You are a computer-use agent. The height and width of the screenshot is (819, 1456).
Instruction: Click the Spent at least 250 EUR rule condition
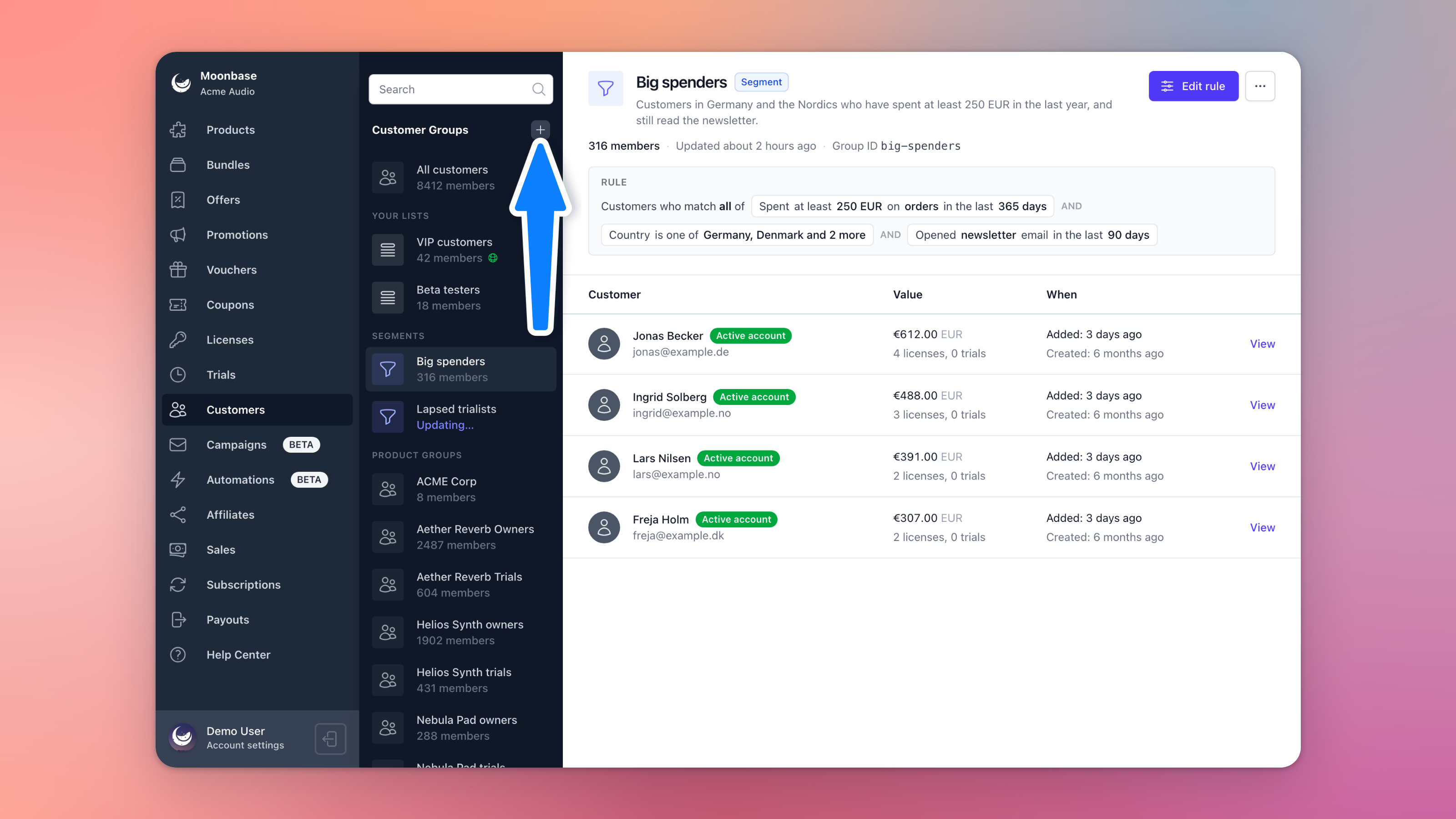click(x=903, y=206)
